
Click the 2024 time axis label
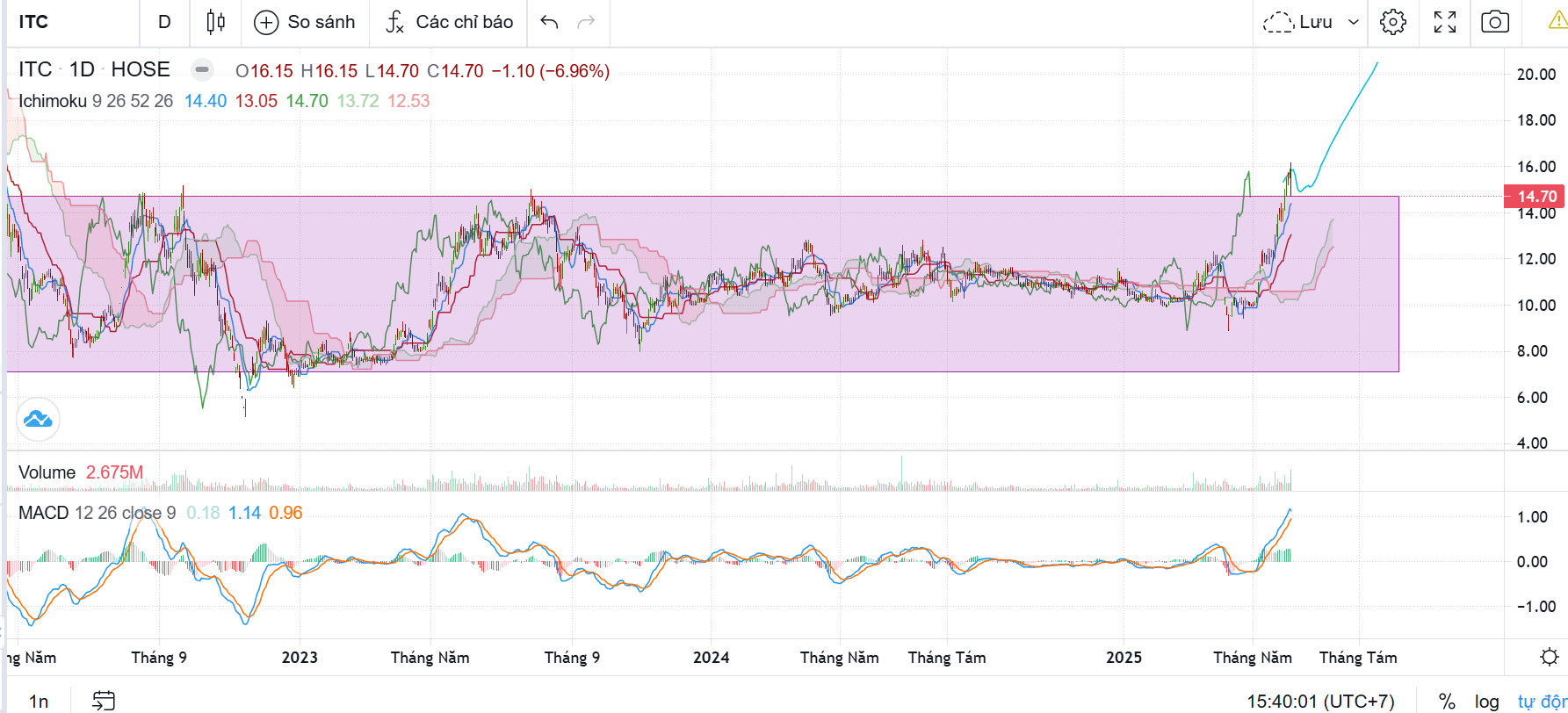pos(711,658)
